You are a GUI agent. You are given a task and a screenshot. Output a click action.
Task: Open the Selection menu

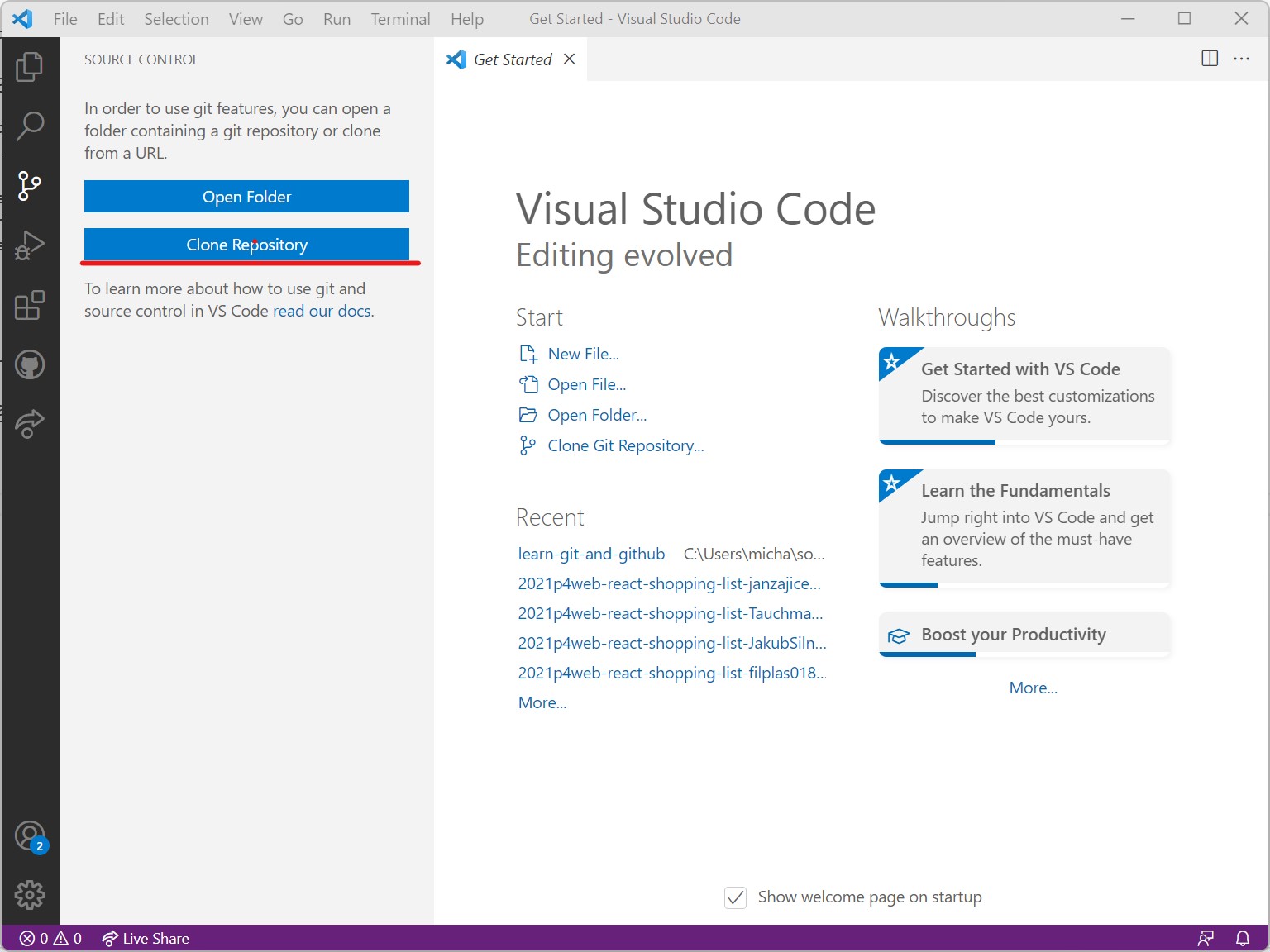[176, 19]
